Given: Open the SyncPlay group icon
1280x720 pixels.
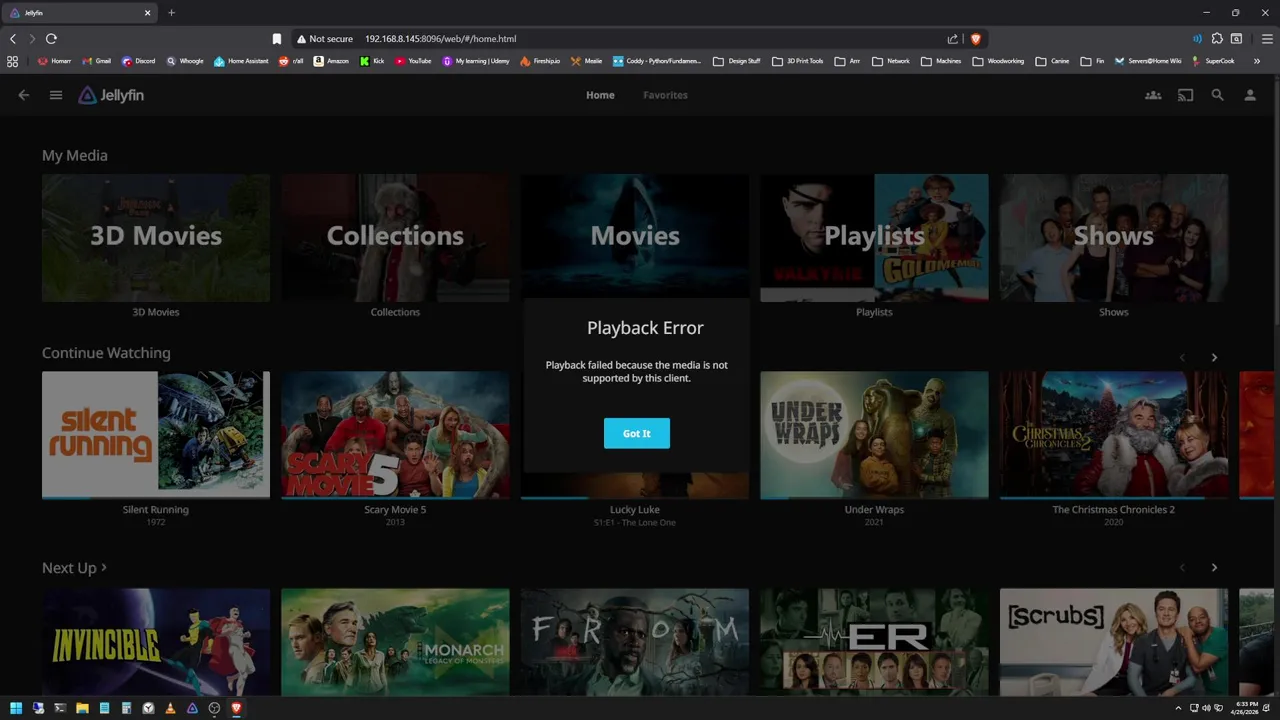Looking at the screenshot, I should click(1153, 95).
